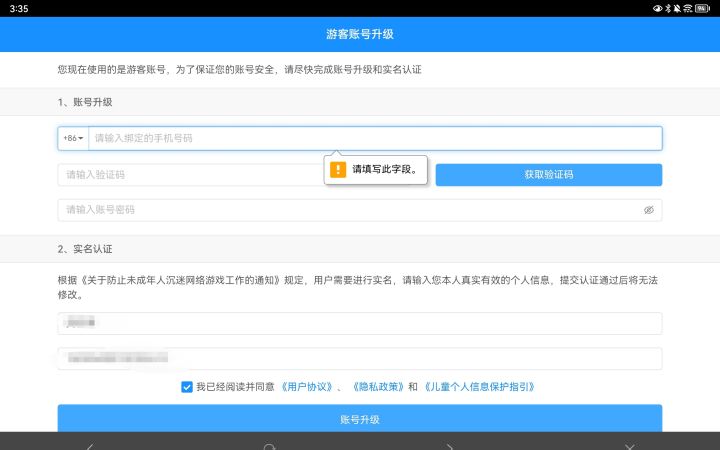
Task: Click the 请填写此字段。 tooltip text
Action: coord(386,169)
